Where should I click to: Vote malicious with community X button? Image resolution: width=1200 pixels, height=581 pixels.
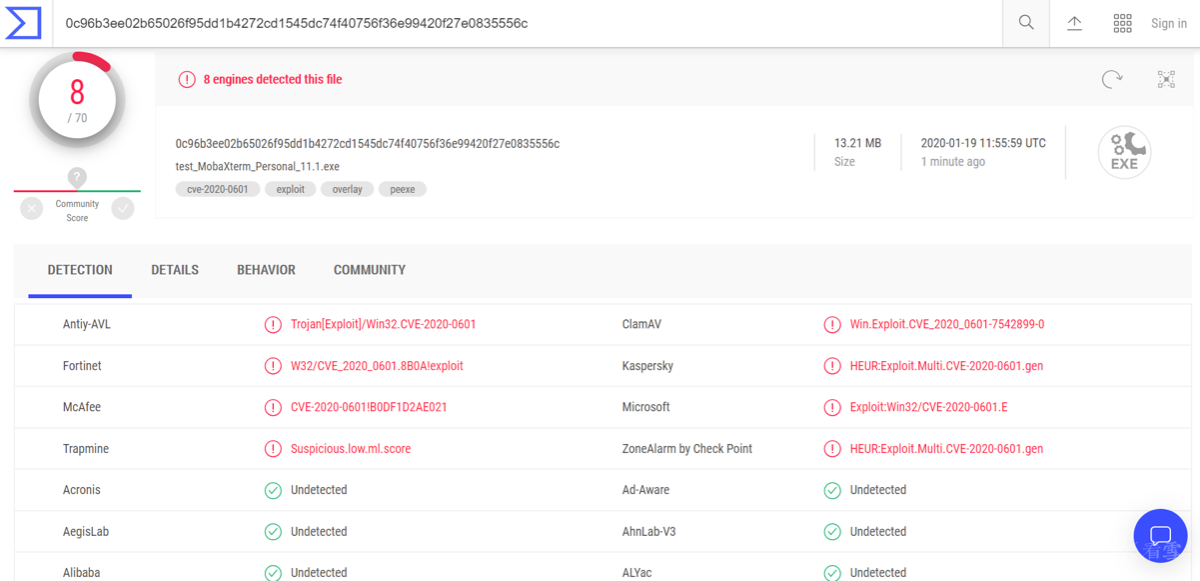(32, 208)
